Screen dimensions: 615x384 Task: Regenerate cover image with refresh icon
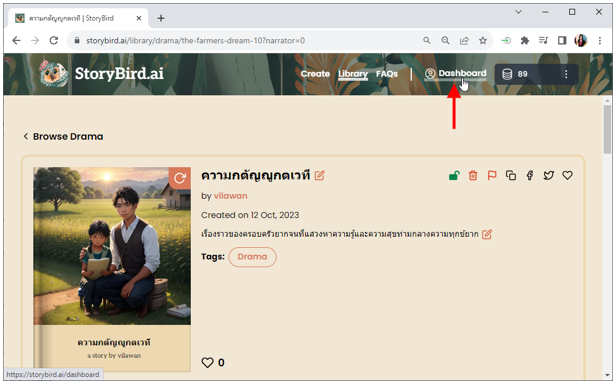coord(180,178)
